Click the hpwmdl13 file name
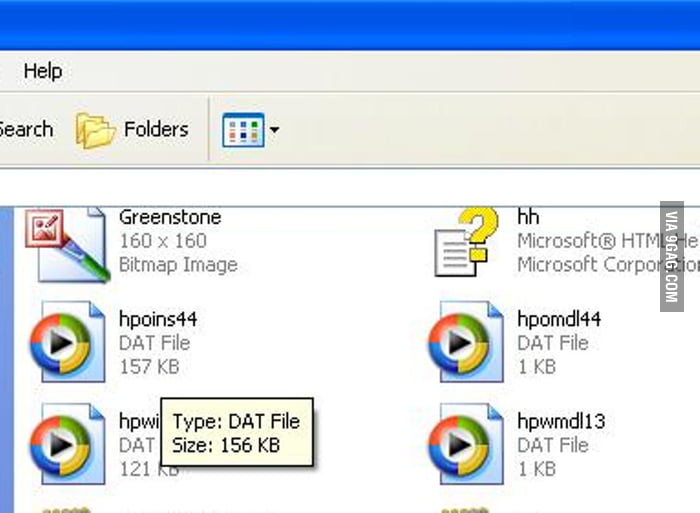The width and height of the screenshot is (700, 513). click(561, 421)
